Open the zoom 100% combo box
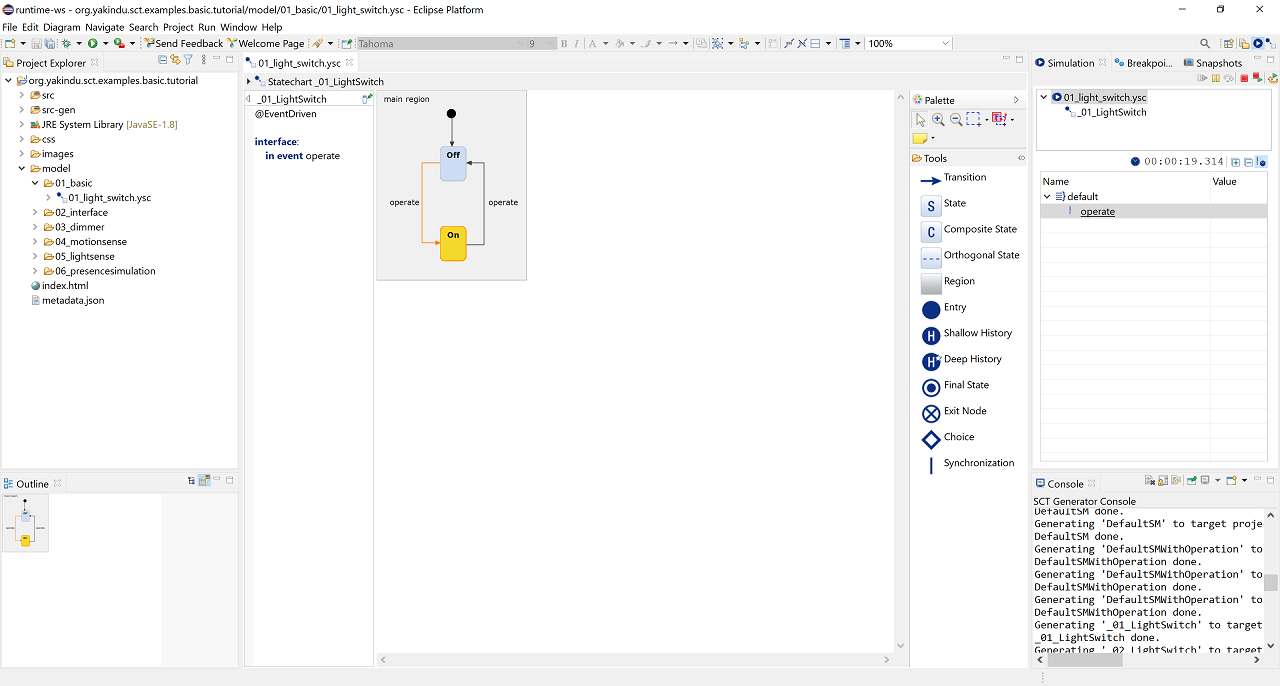This screenshot has height=686, width=1280. (908, 43)
